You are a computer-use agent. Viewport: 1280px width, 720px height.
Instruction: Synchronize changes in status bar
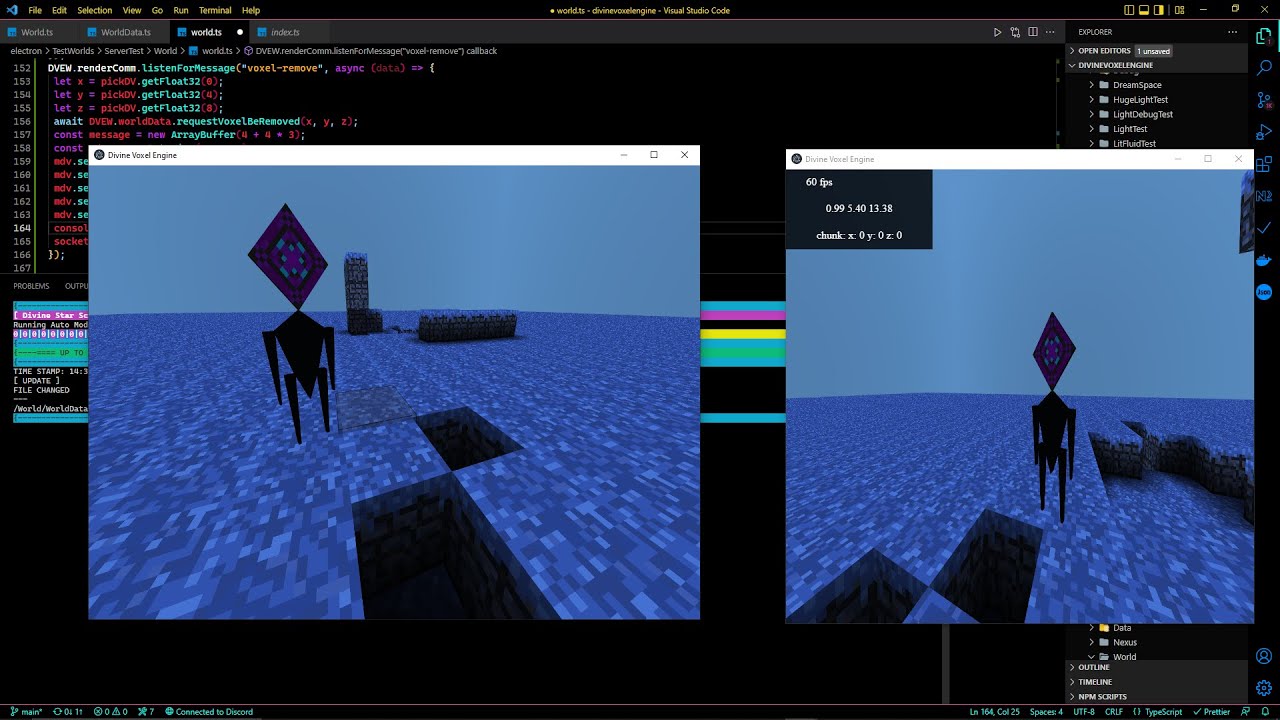(x=68, y=712)
